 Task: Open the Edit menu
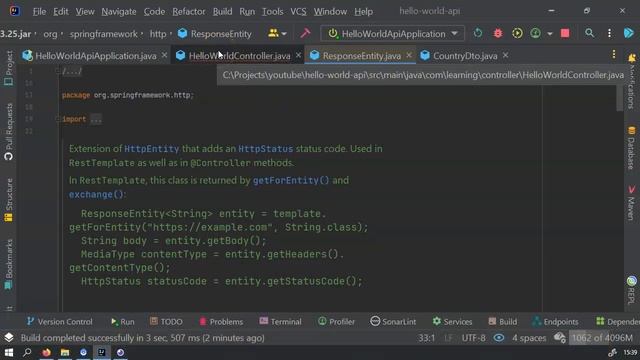pos(60,11)
